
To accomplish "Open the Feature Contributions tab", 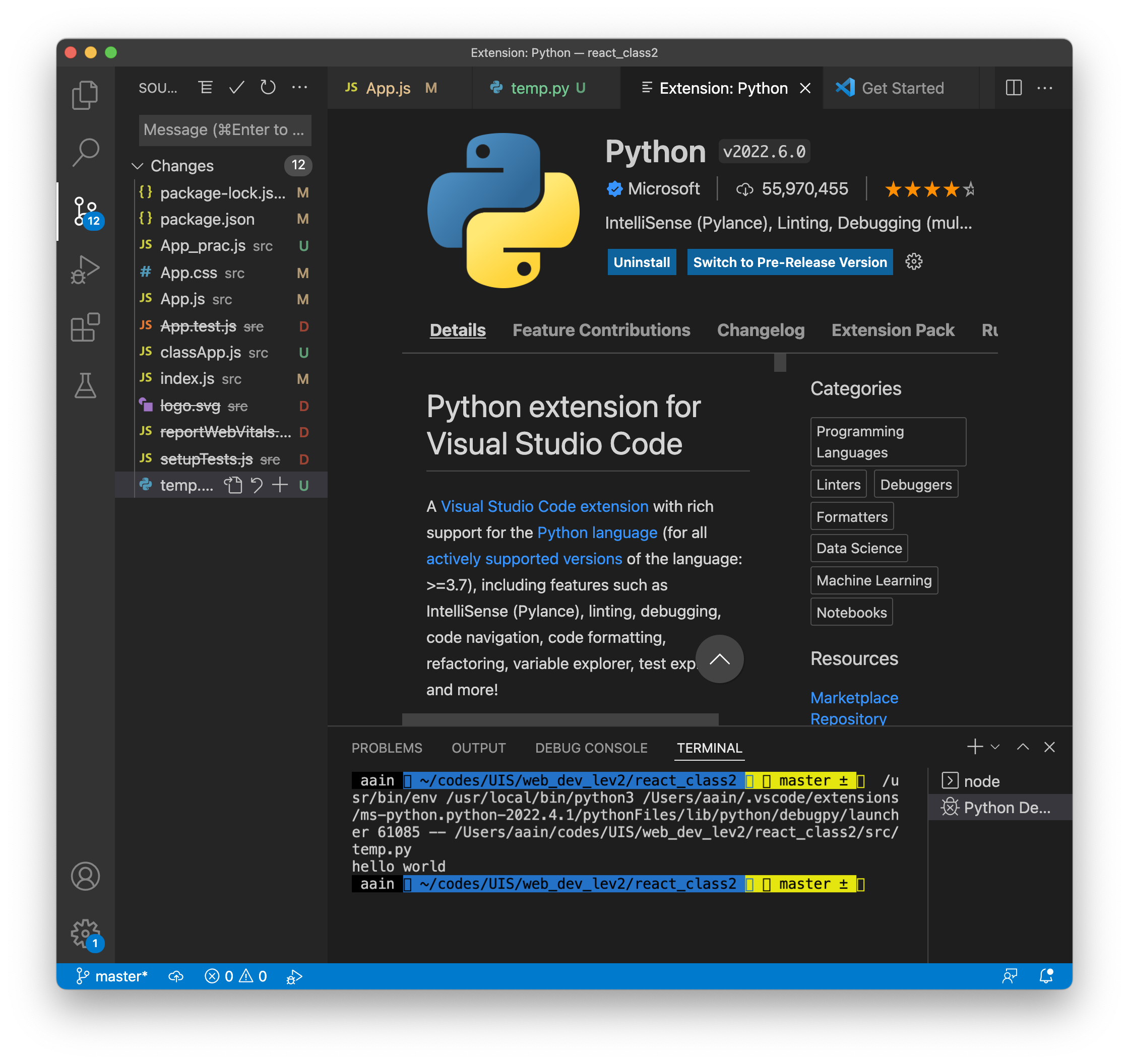I will coord(601,330).
